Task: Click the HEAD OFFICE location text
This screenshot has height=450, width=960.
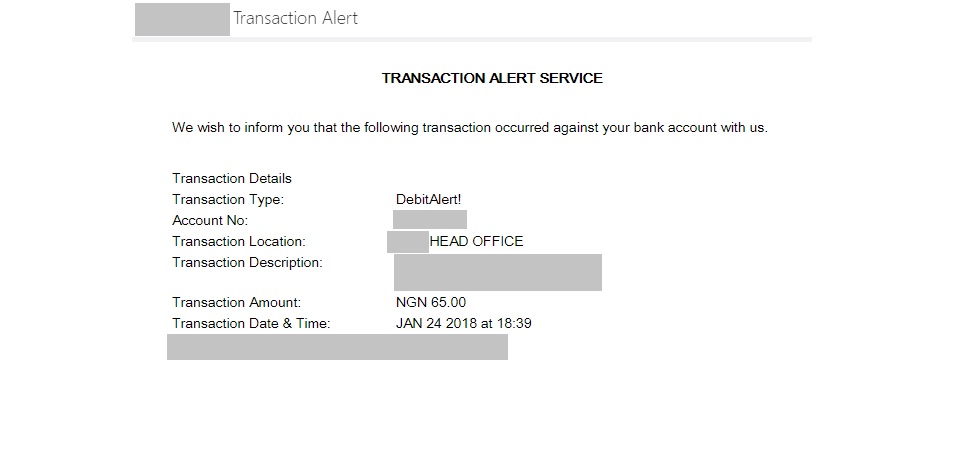Action: point(476,241)
